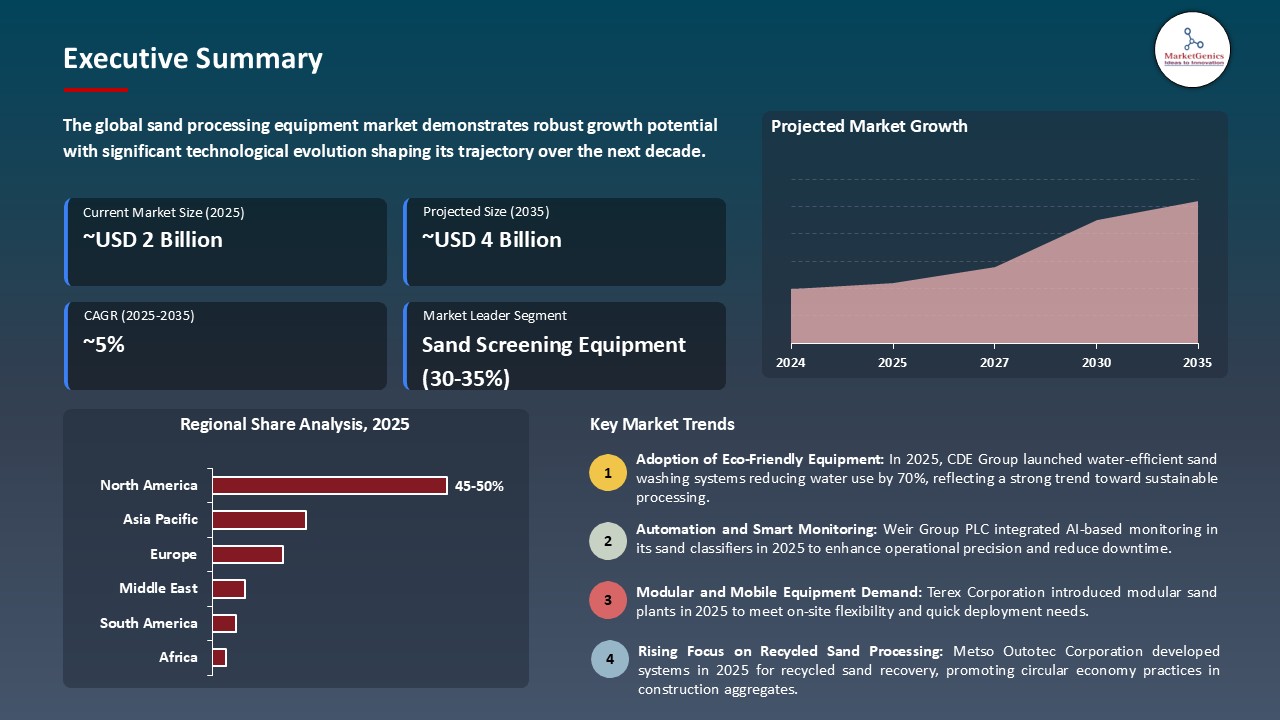
Task: Click the MarketGenics logo
Action: [1192, 49]
